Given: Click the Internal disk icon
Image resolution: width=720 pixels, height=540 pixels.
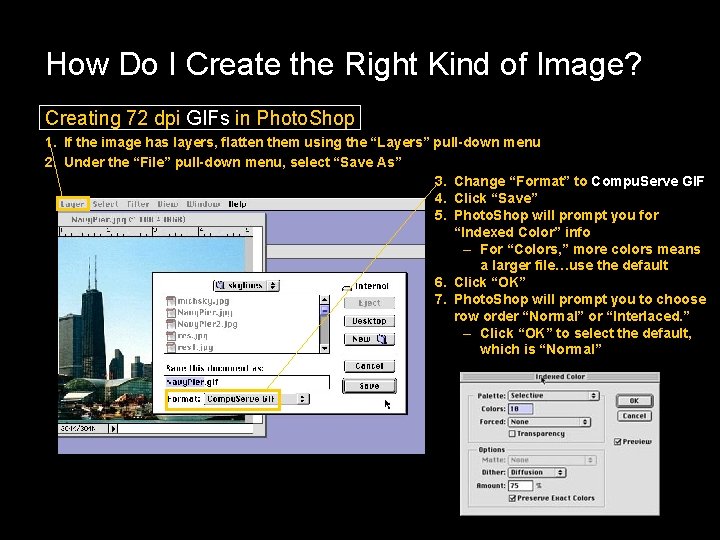Looking at the screenshot, I should tap(347, 287).
